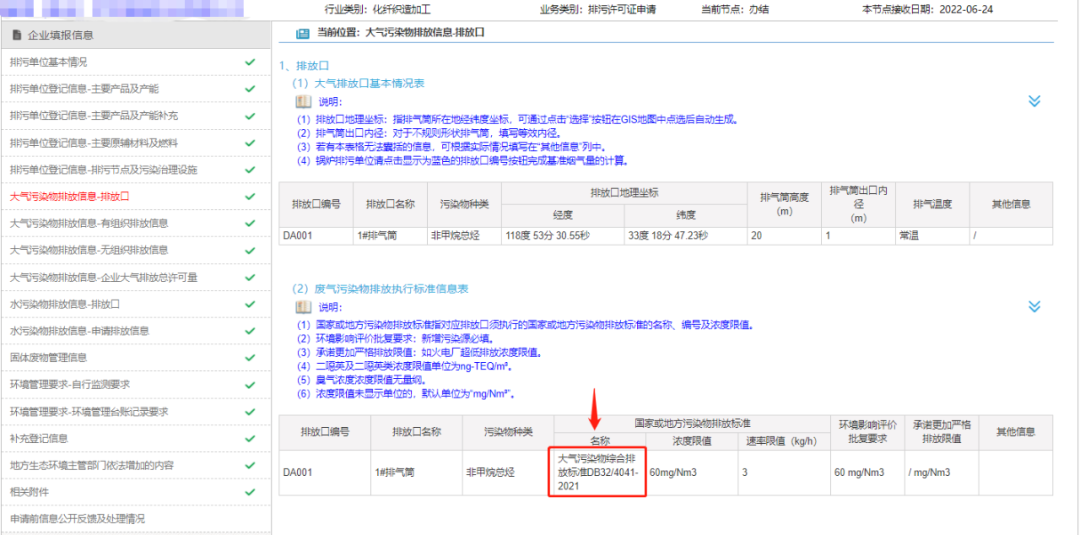Select 大气污染物排放信息-有组织排放信息 in the sidebar

pos(89,223)
